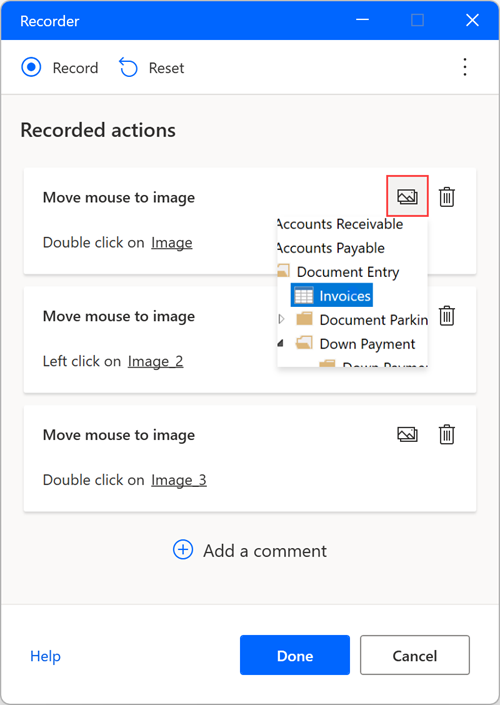Collapse Down Payment arrow in preview
The height and width of the screenshot is (705, 500).
click(x=281, y=344)
